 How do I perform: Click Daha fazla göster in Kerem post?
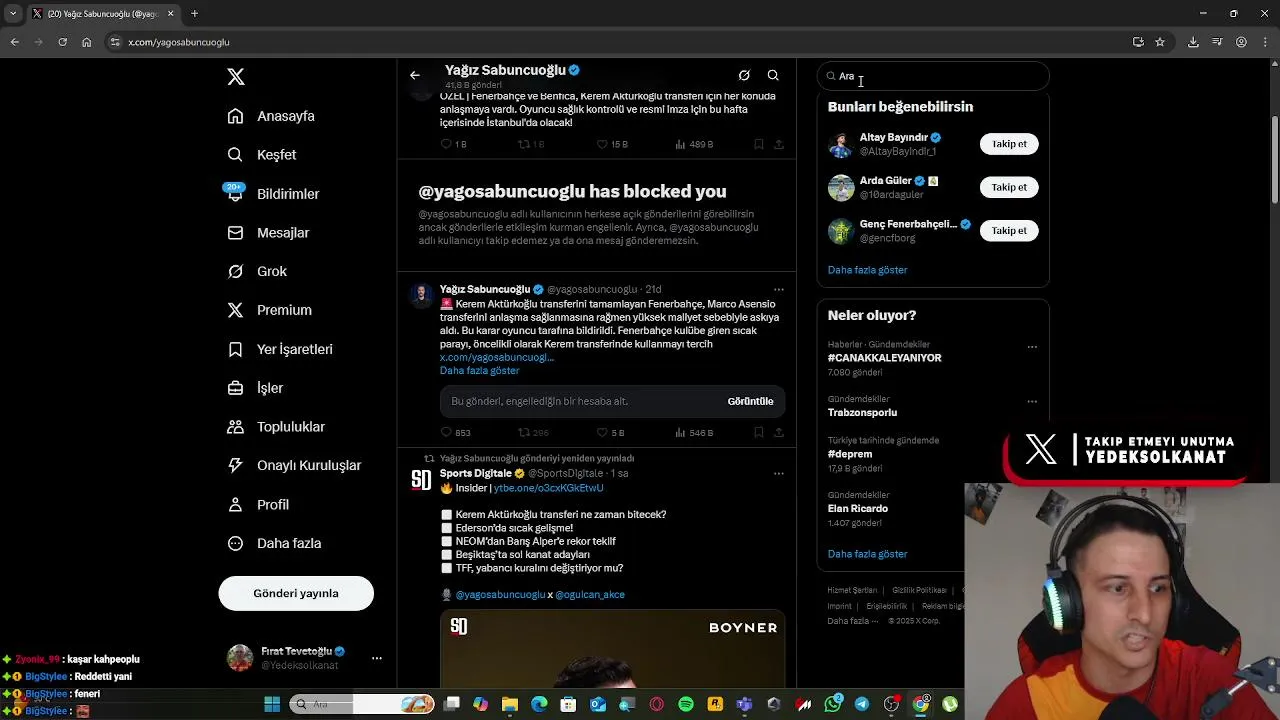tap(479, 371)
